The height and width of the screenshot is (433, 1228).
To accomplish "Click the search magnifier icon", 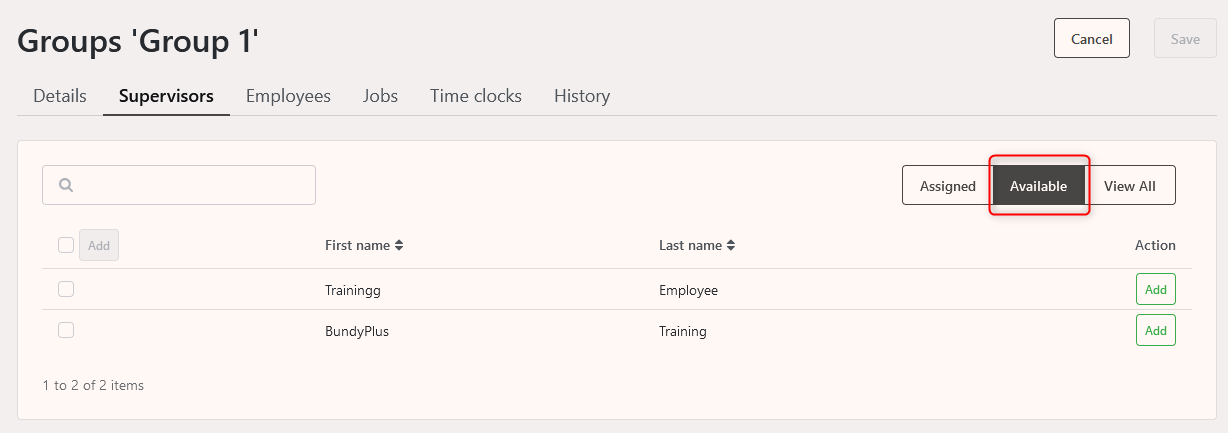I will tap(66, 185).
